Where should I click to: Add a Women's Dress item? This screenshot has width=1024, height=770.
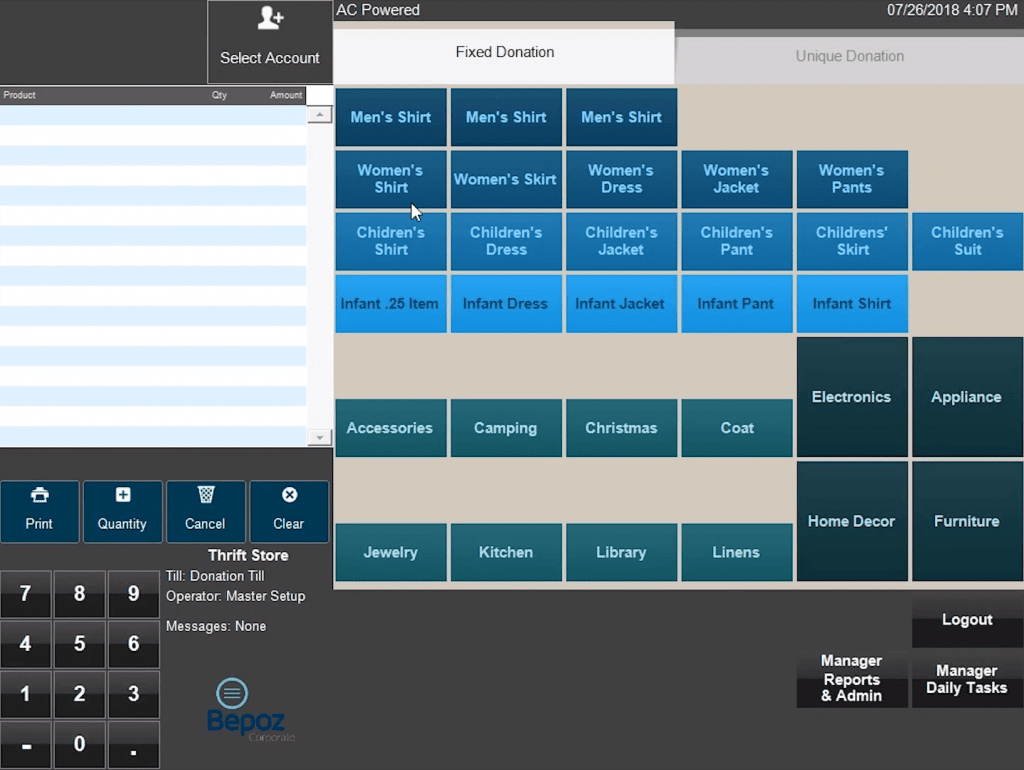(x=621, y=180)
